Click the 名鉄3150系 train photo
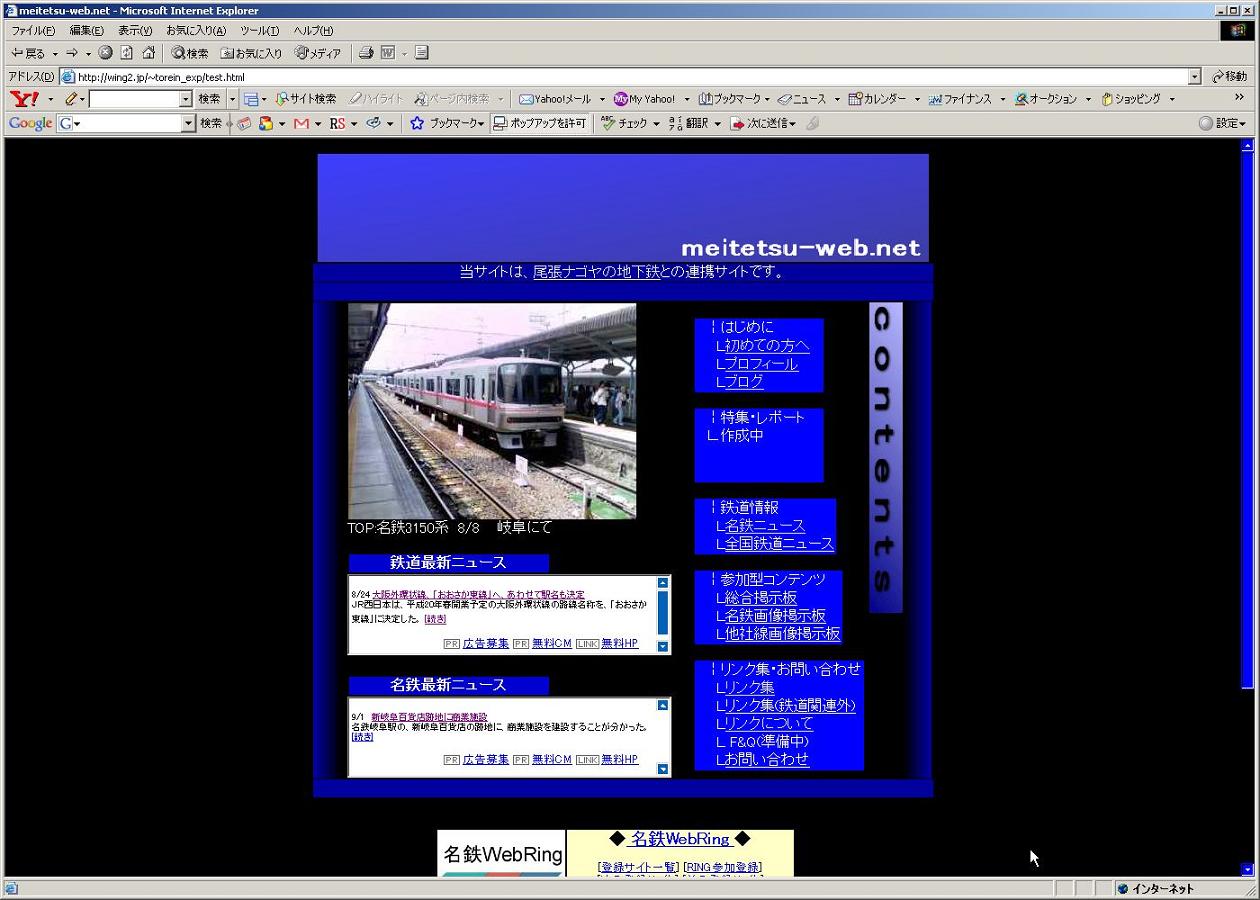 492,411
